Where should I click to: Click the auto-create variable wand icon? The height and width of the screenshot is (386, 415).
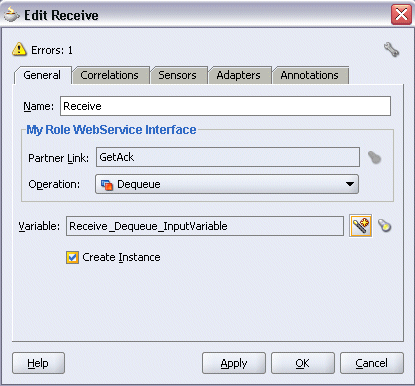point(360,226)
